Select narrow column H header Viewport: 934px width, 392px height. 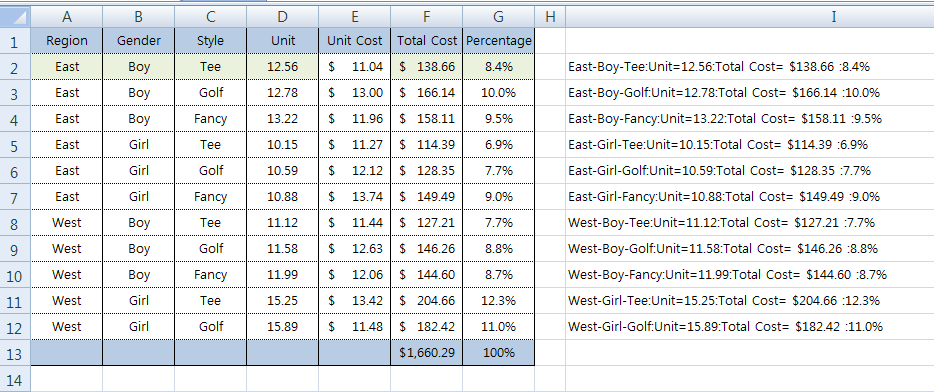click(x=550, y=17)
